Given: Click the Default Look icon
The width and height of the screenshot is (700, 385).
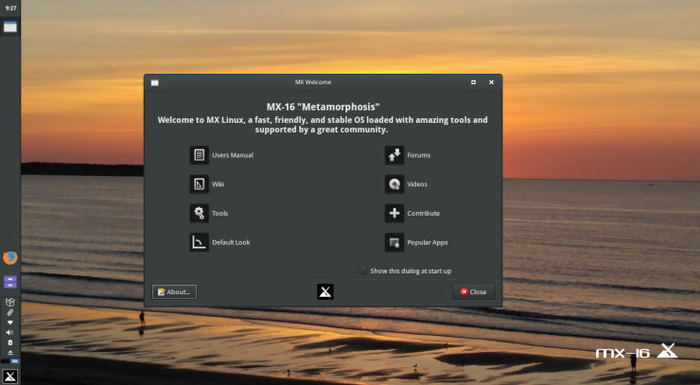Looking at the screenshot, I should pyautogui.click(x=199, y=242).
